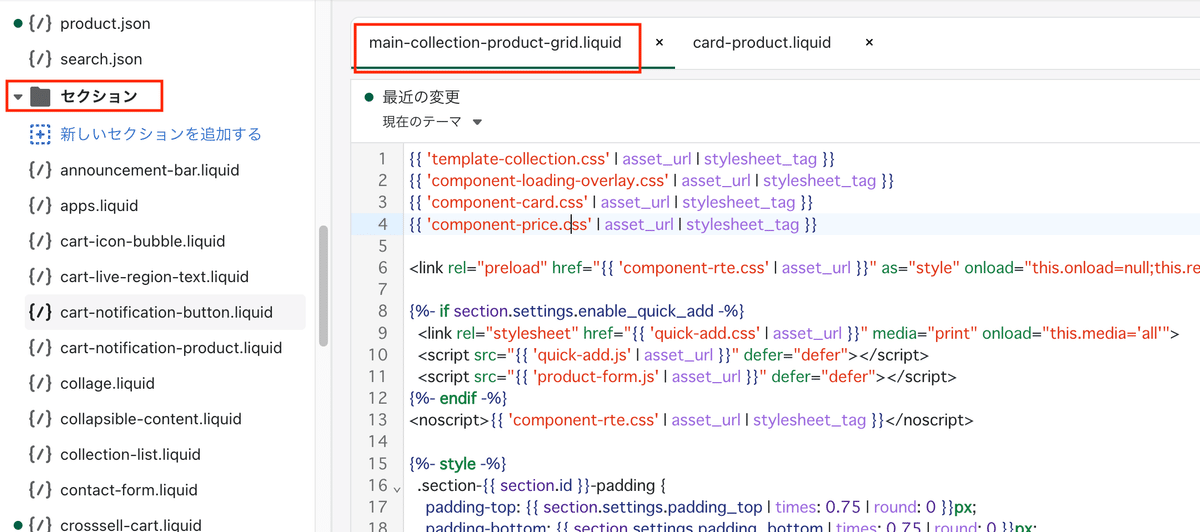Open cart-notification-product.liquid file
1200x532 pixels.
[171, 348]
